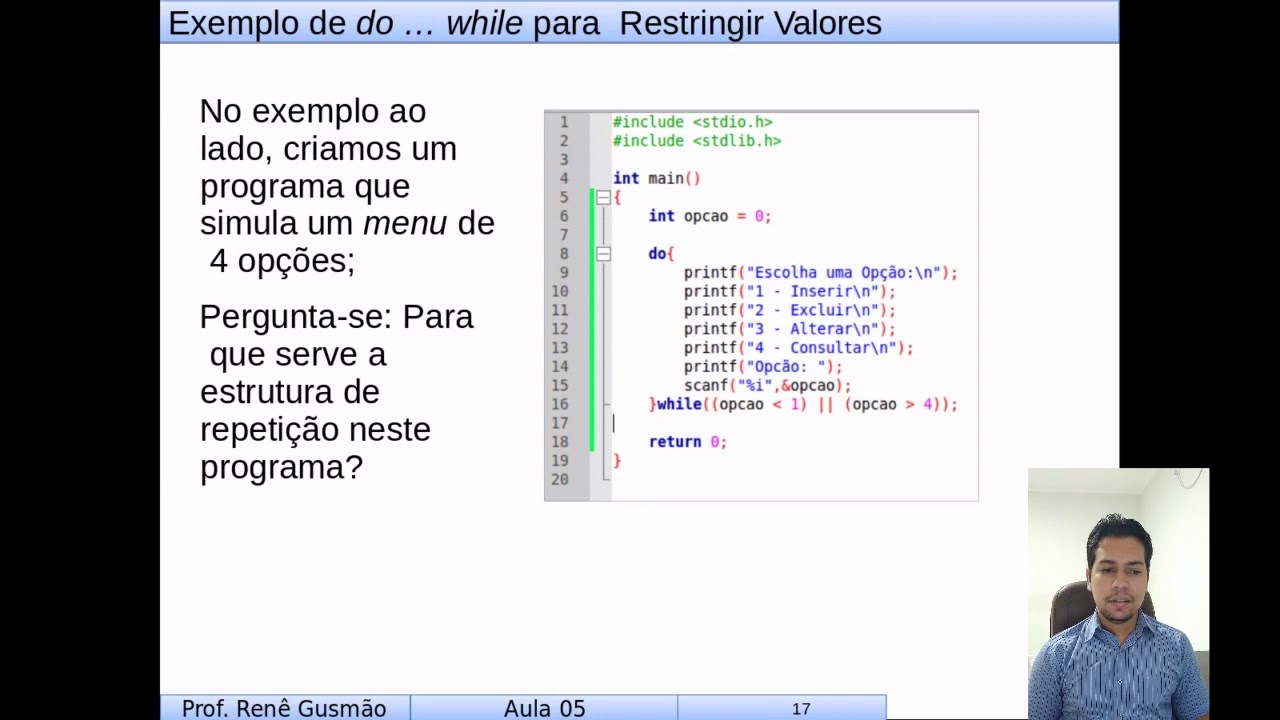Select the '#include <stdio.h>' code line

coord(692,122)
